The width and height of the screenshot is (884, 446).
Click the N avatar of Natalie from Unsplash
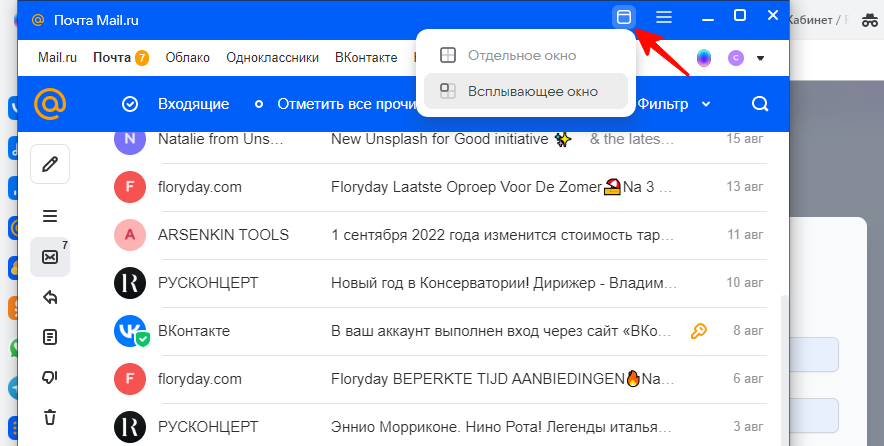[x=130, y=139]
